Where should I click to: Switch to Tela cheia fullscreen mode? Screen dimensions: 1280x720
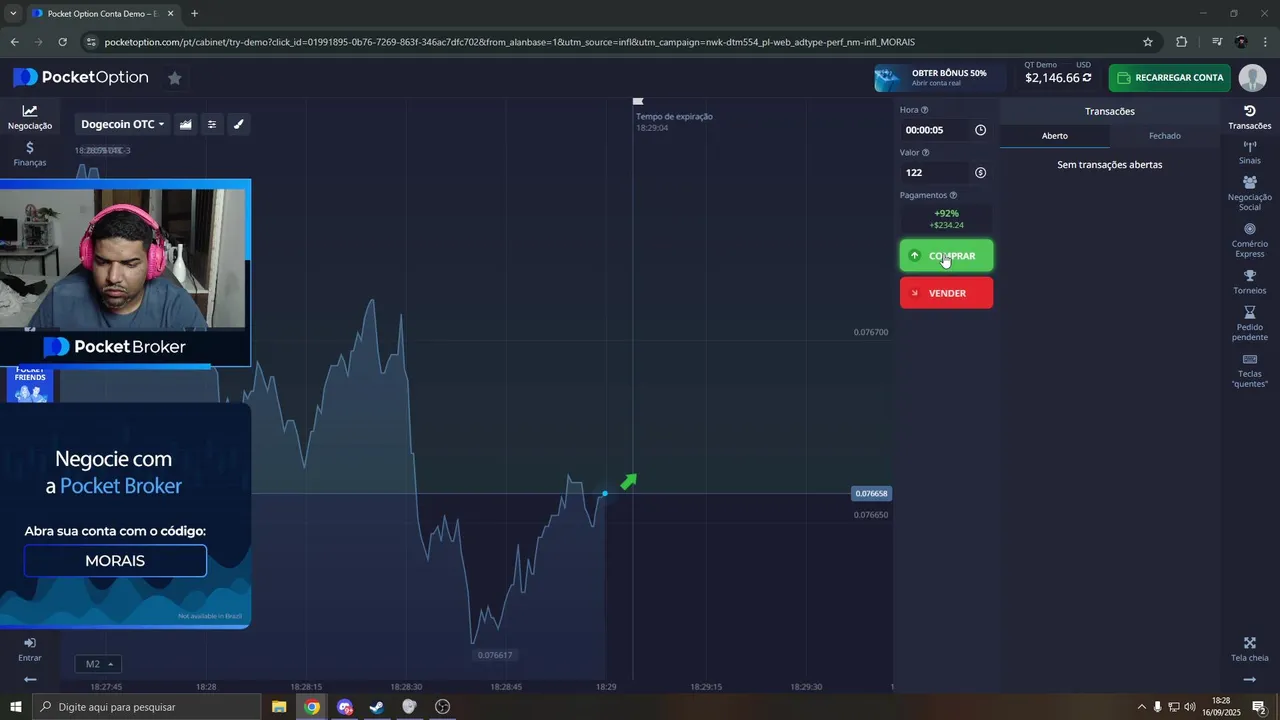click(x=1250, y=649)
